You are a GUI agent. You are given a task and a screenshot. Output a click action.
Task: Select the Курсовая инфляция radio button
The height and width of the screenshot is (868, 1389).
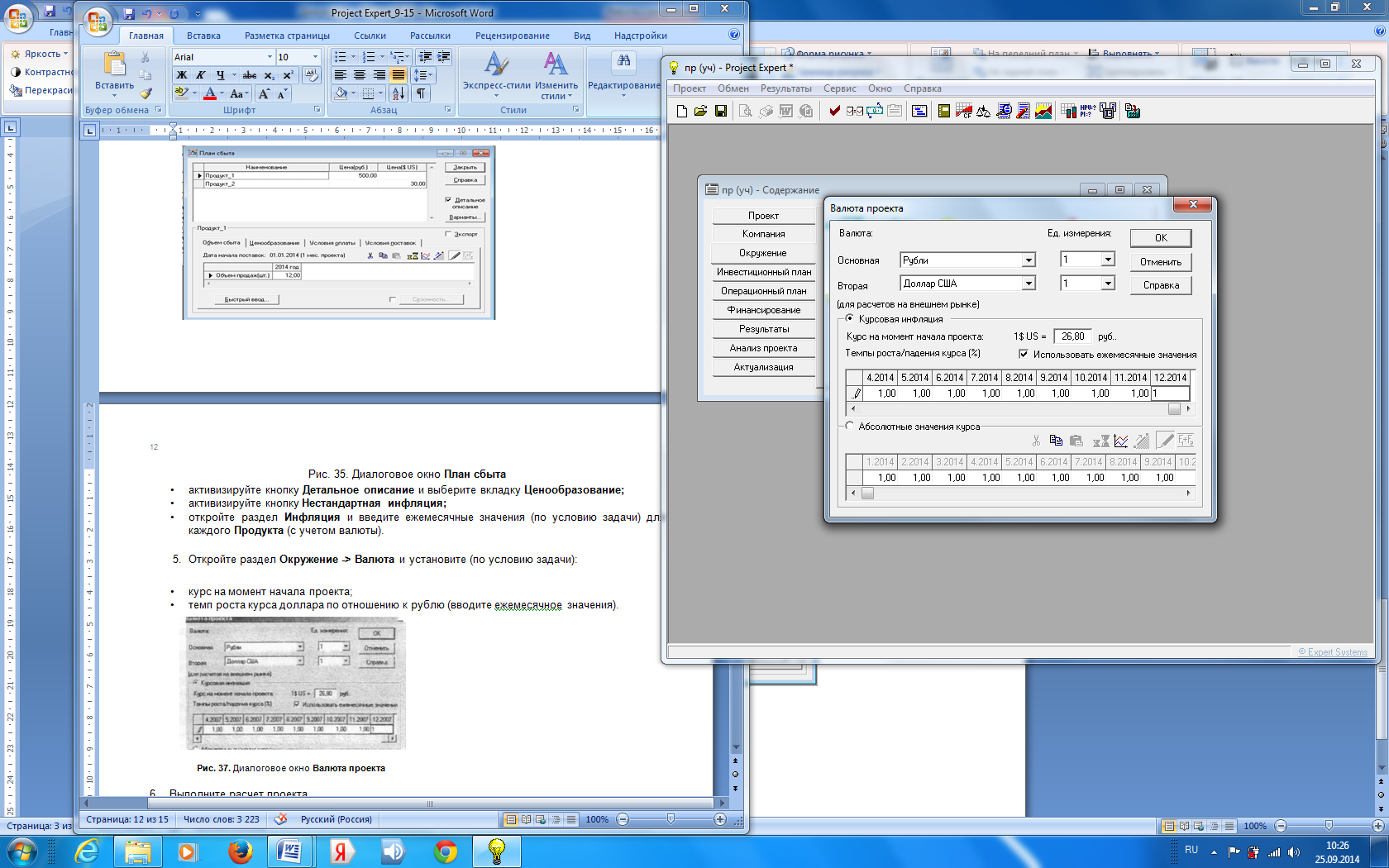(850, 318)
